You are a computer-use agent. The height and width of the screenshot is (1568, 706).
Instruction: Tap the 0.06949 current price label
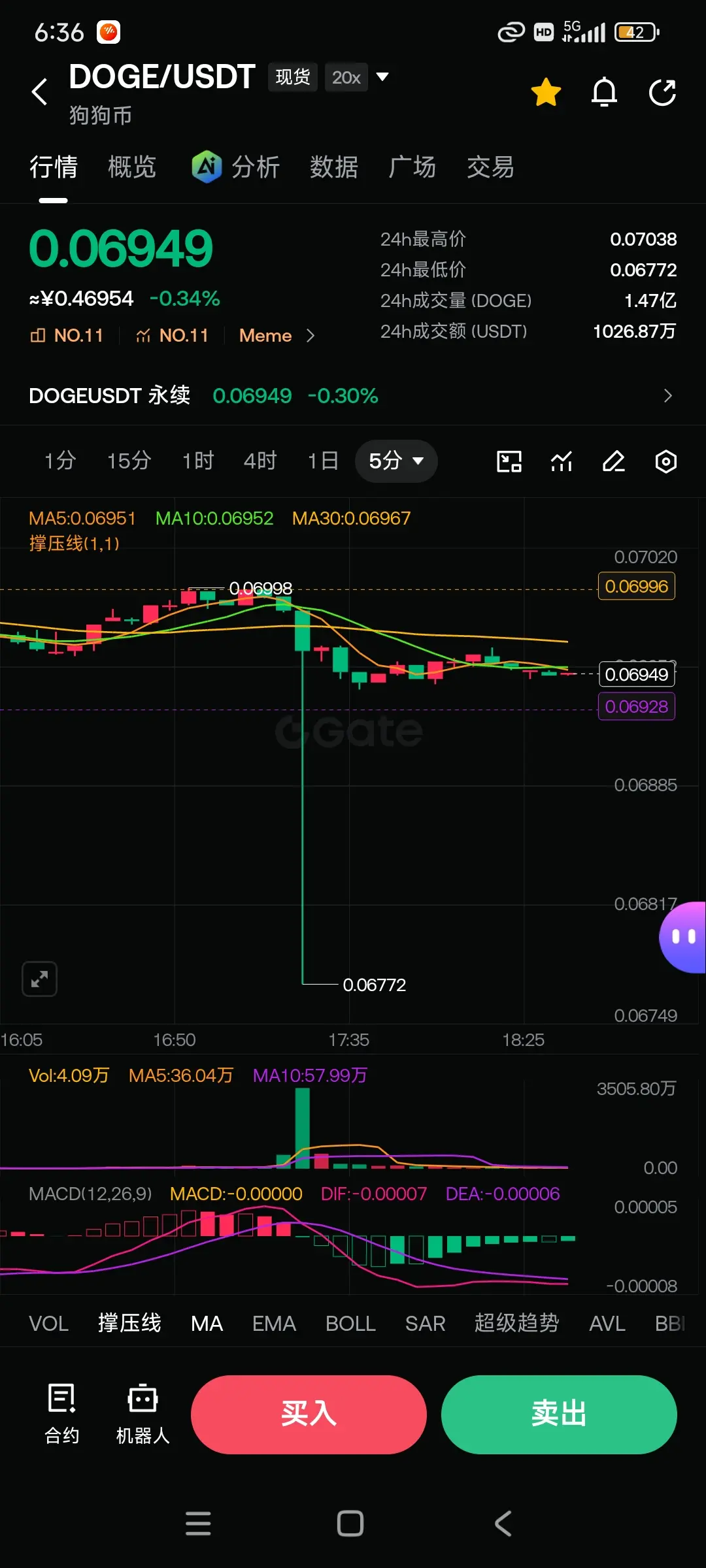637,674
